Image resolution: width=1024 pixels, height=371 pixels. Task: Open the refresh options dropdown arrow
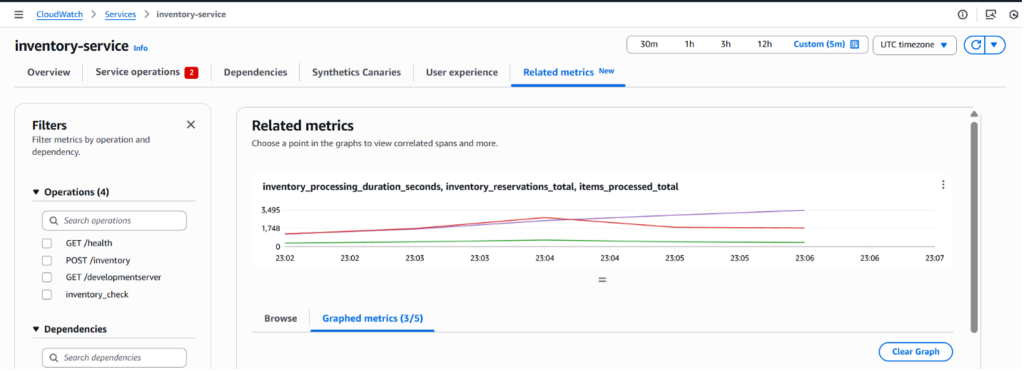pos(994,44)
